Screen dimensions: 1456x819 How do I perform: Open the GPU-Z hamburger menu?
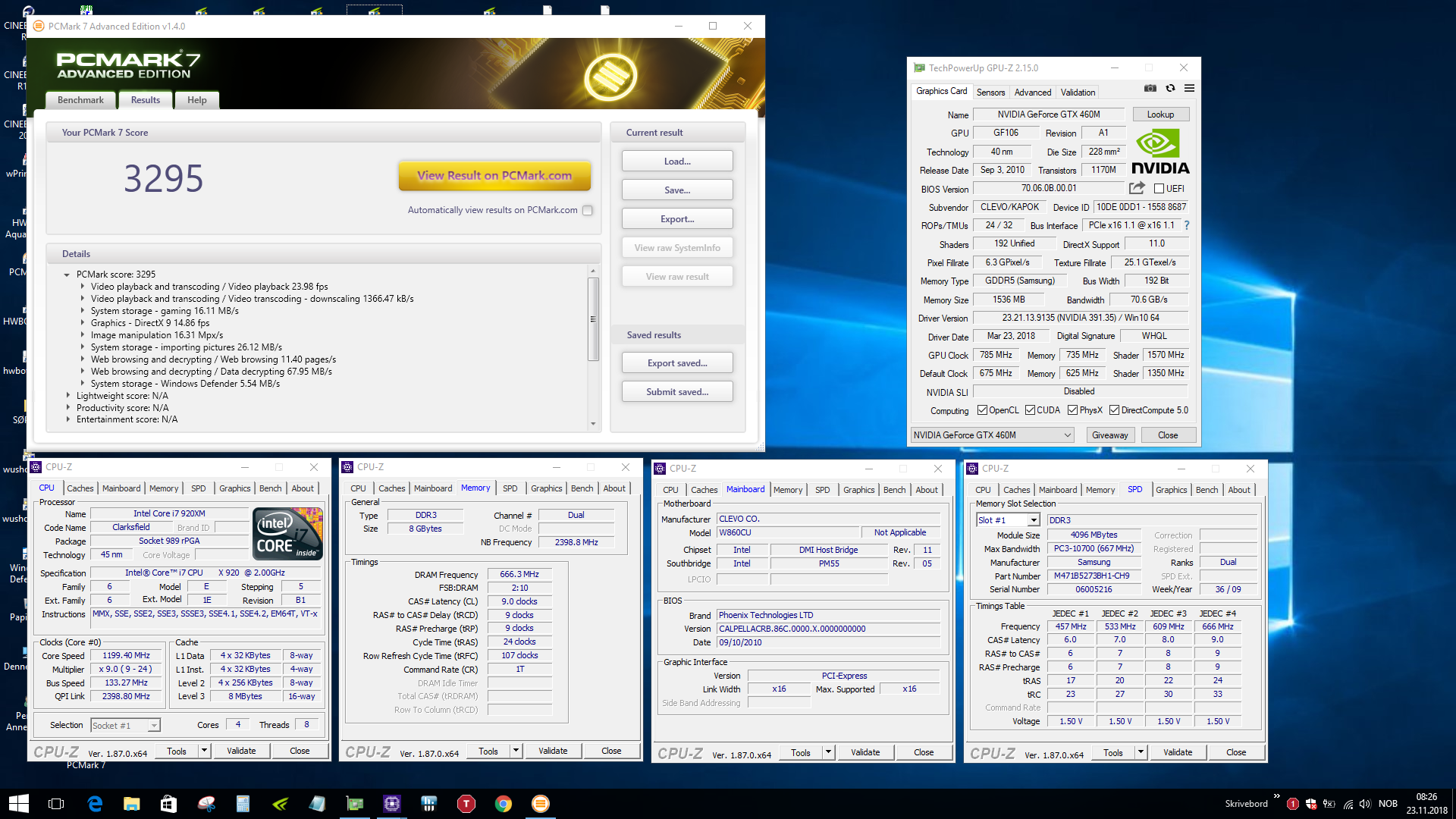pyautogui.click(x=1189, y=89)
